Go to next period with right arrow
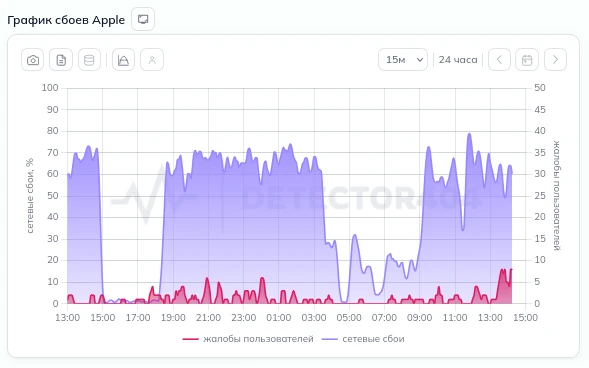 (x=555, y=60)
